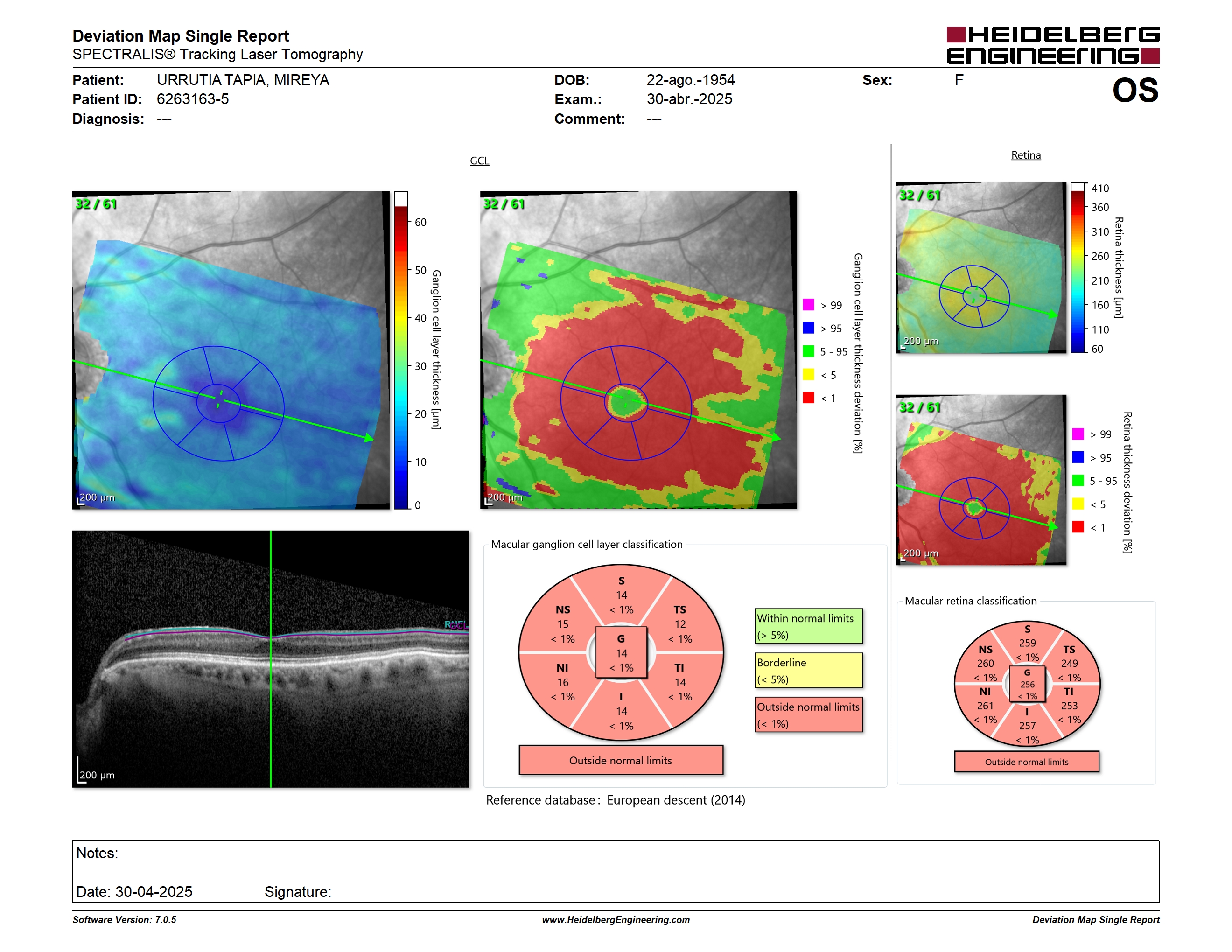Click the Retina sector TI value 253

(1069, 706)
